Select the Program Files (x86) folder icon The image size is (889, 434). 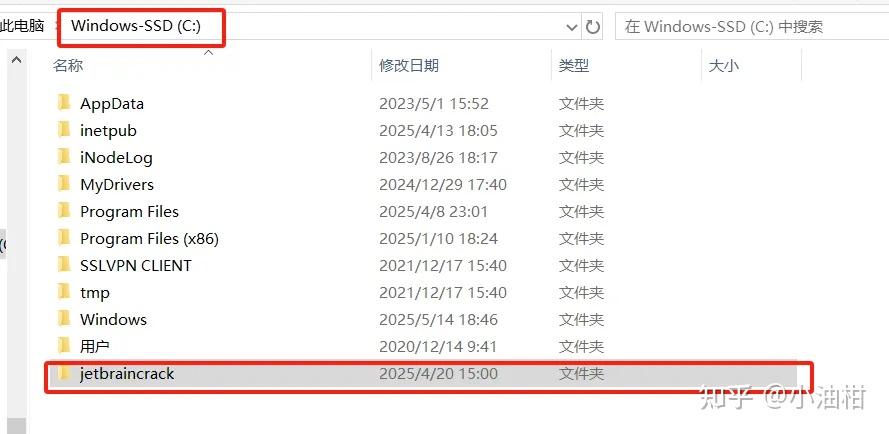pos(64,238)
